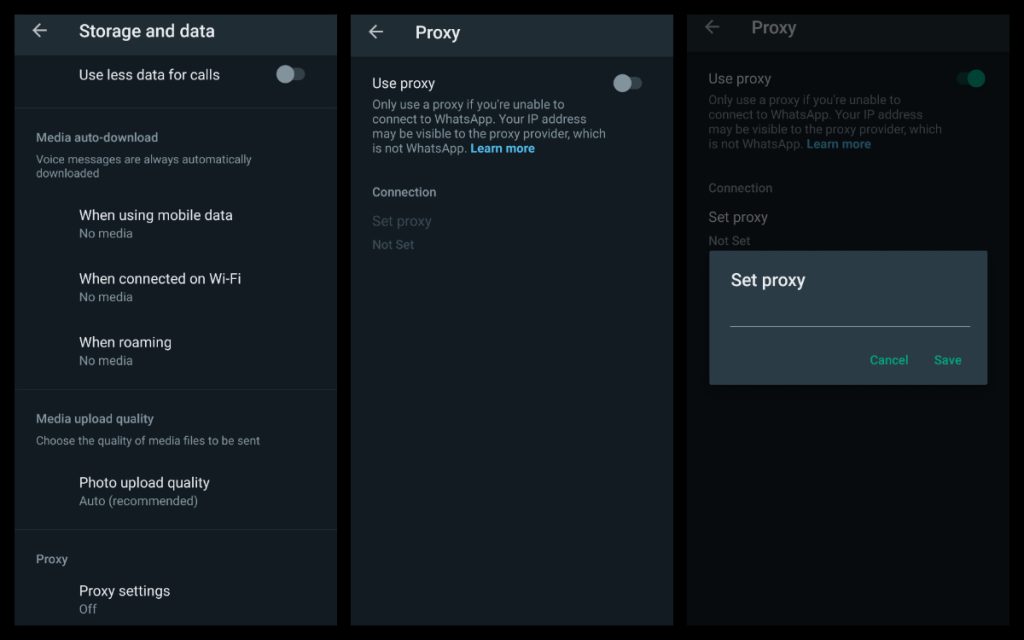The image size is (1024, 640).
Task: Select the Connection heading in middle screen
Action: 404,192
